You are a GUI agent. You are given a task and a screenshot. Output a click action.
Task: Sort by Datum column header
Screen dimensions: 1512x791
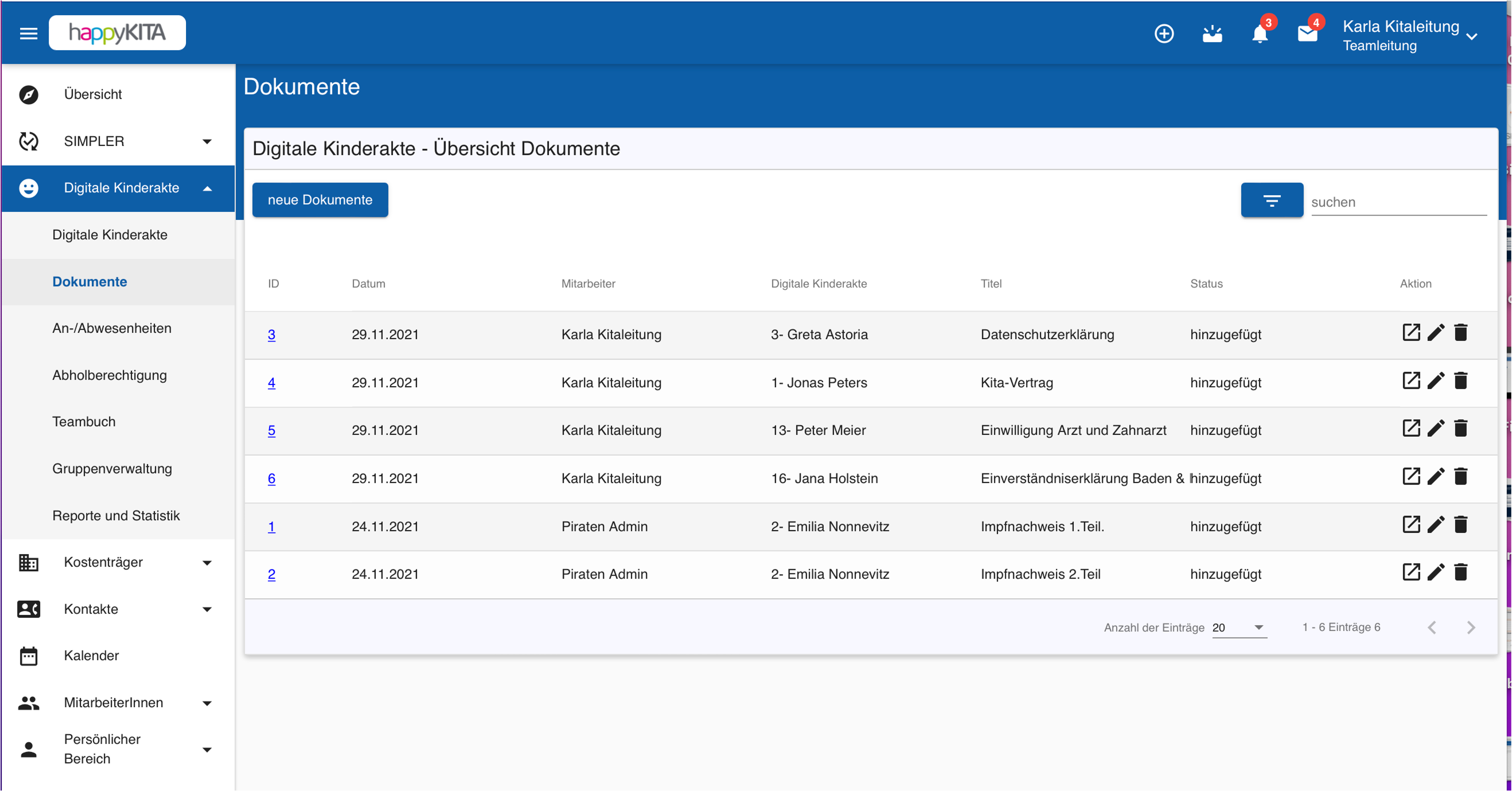click(x=368, y=284)
